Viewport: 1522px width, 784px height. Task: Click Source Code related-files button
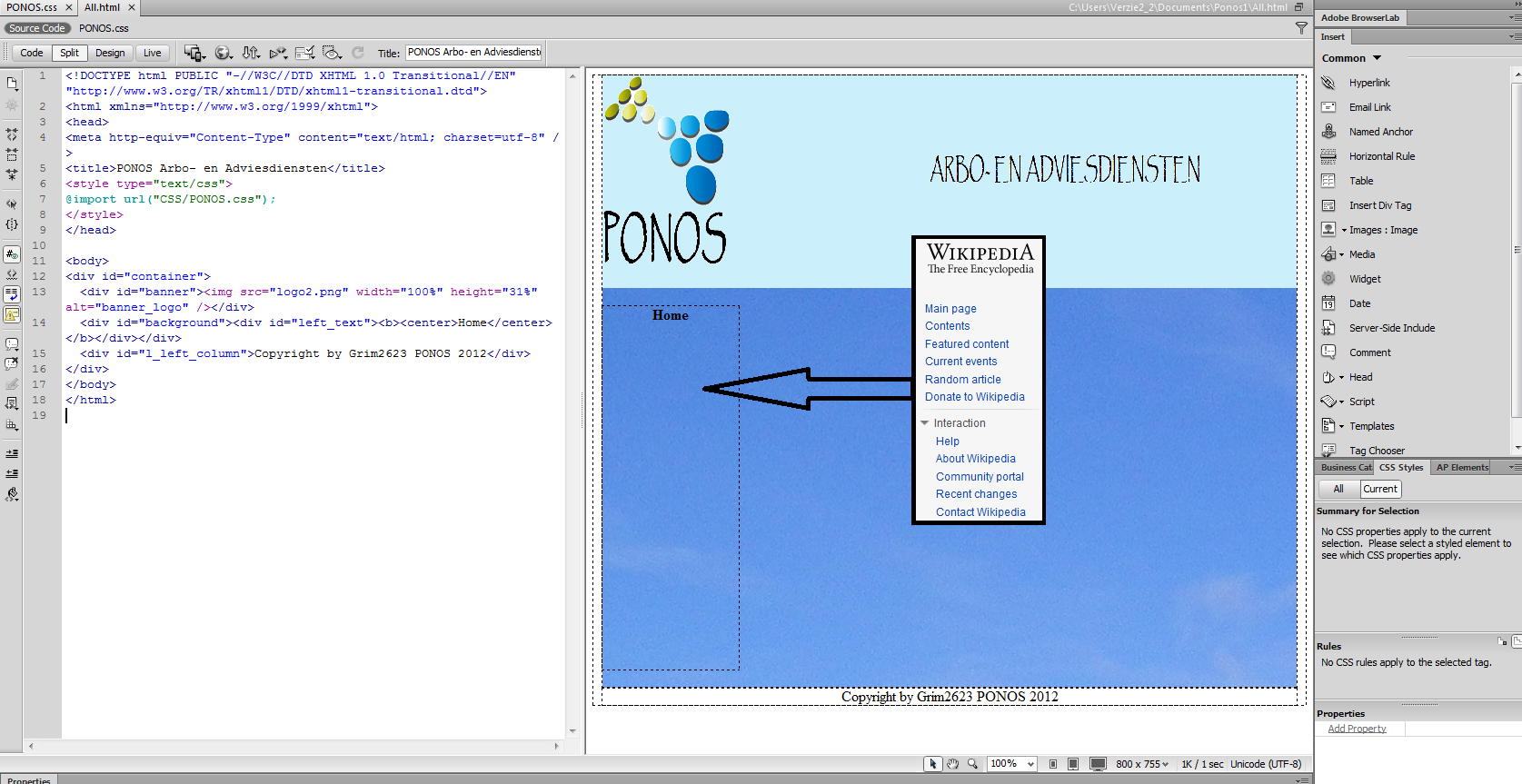coord(37,28)
